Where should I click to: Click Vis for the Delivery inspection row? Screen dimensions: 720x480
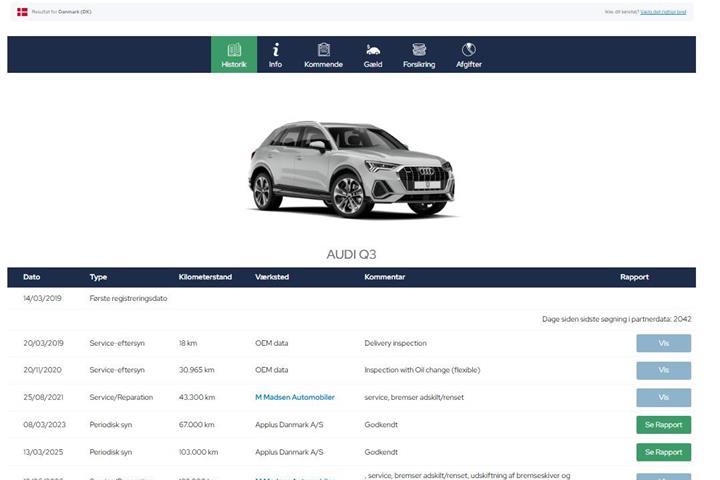663,343
